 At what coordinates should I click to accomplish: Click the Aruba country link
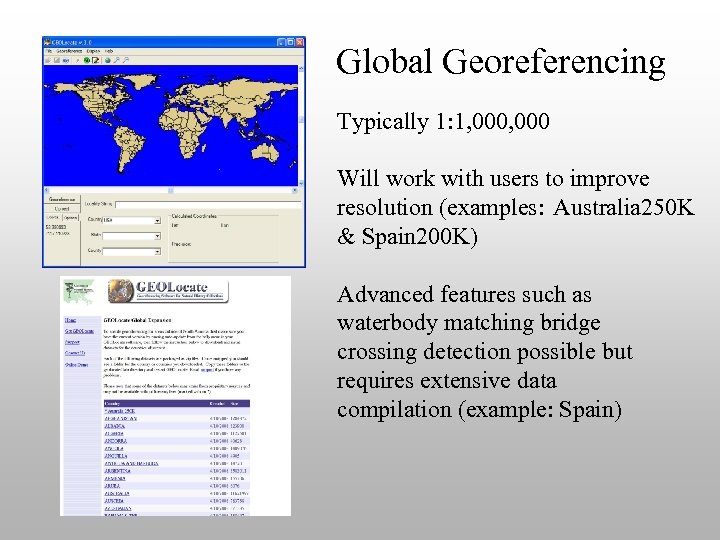112,485
